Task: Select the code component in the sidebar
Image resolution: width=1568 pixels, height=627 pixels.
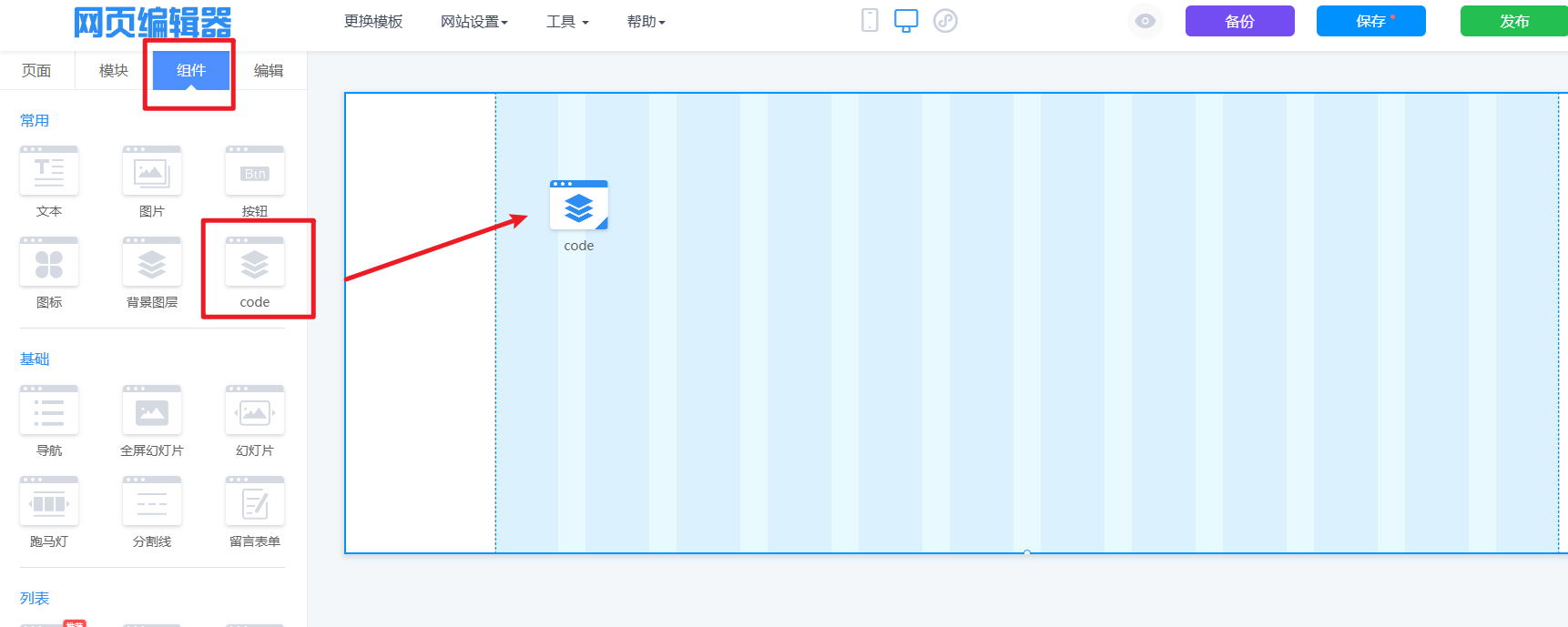Action: (255, 262)
